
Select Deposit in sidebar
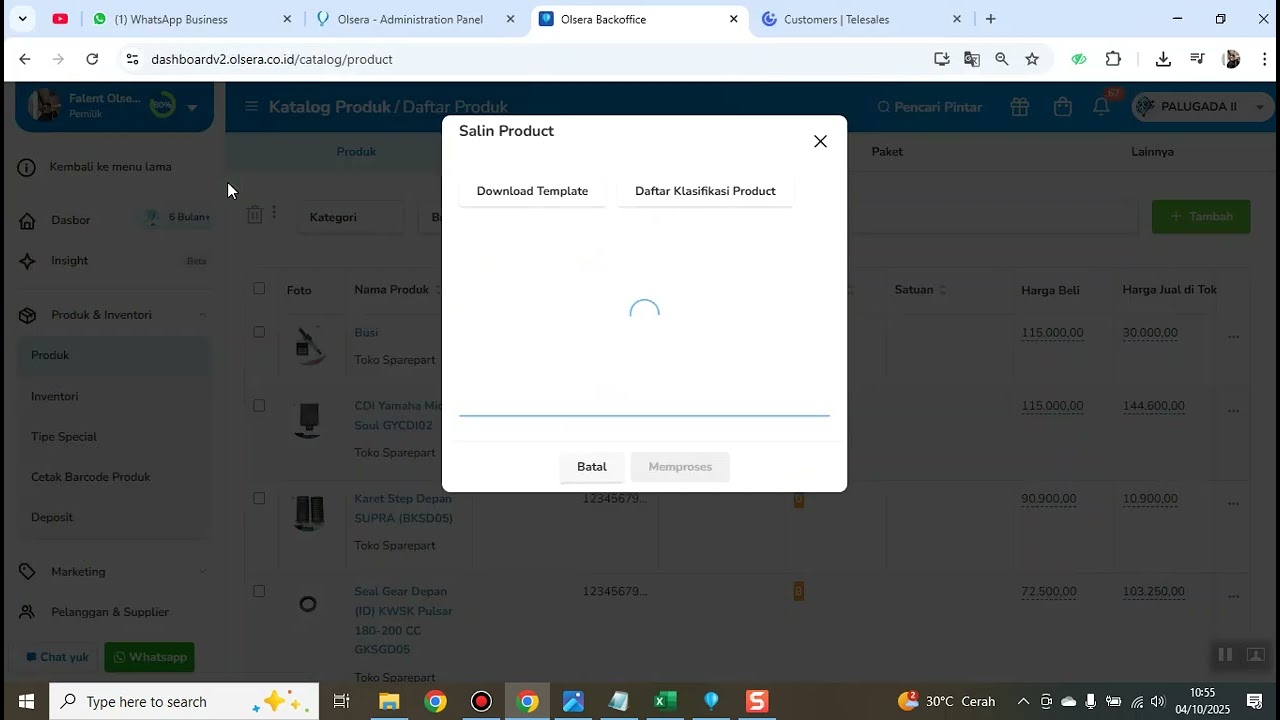coord(52,517)
